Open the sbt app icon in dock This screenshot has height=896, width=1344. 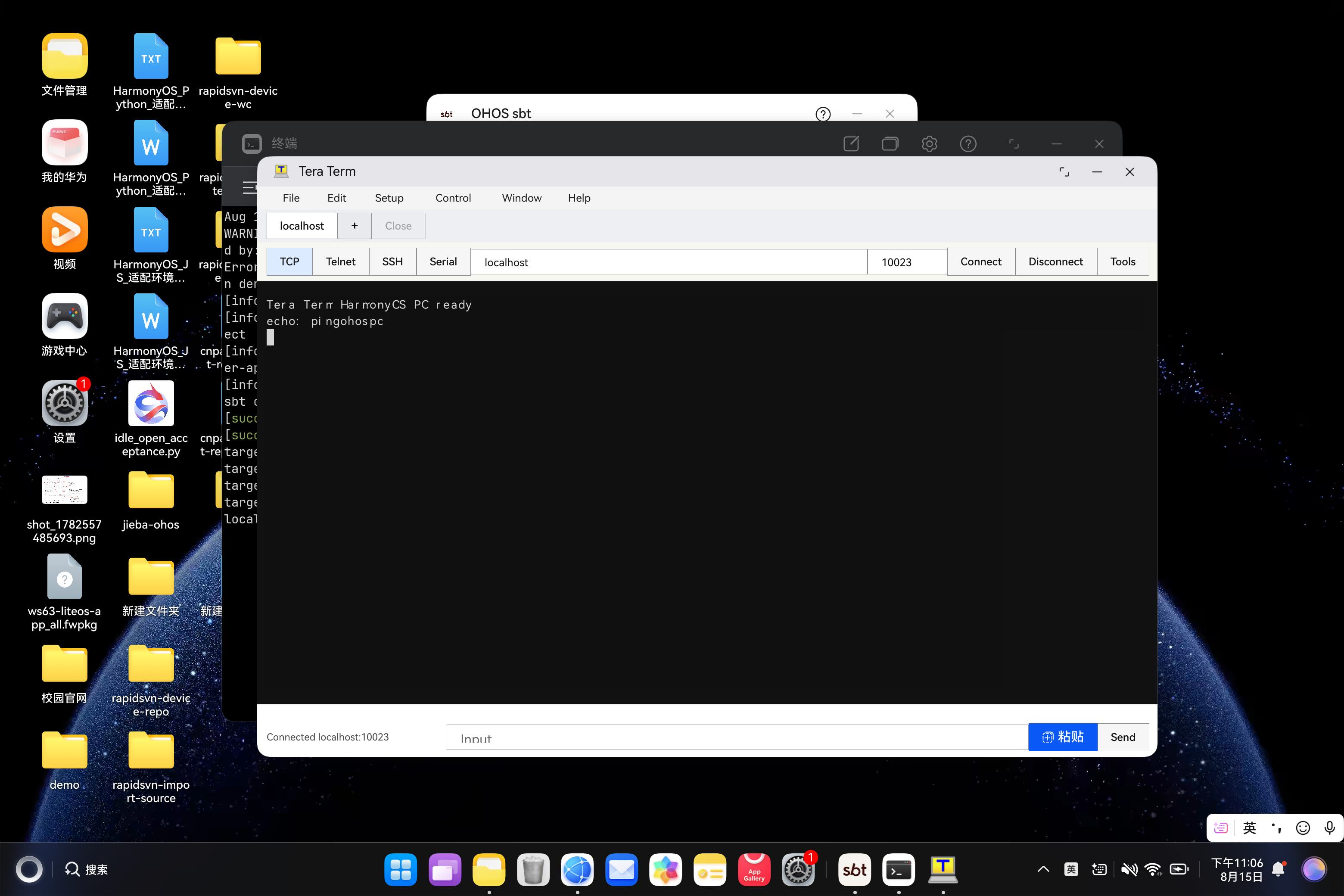point(855,870)
